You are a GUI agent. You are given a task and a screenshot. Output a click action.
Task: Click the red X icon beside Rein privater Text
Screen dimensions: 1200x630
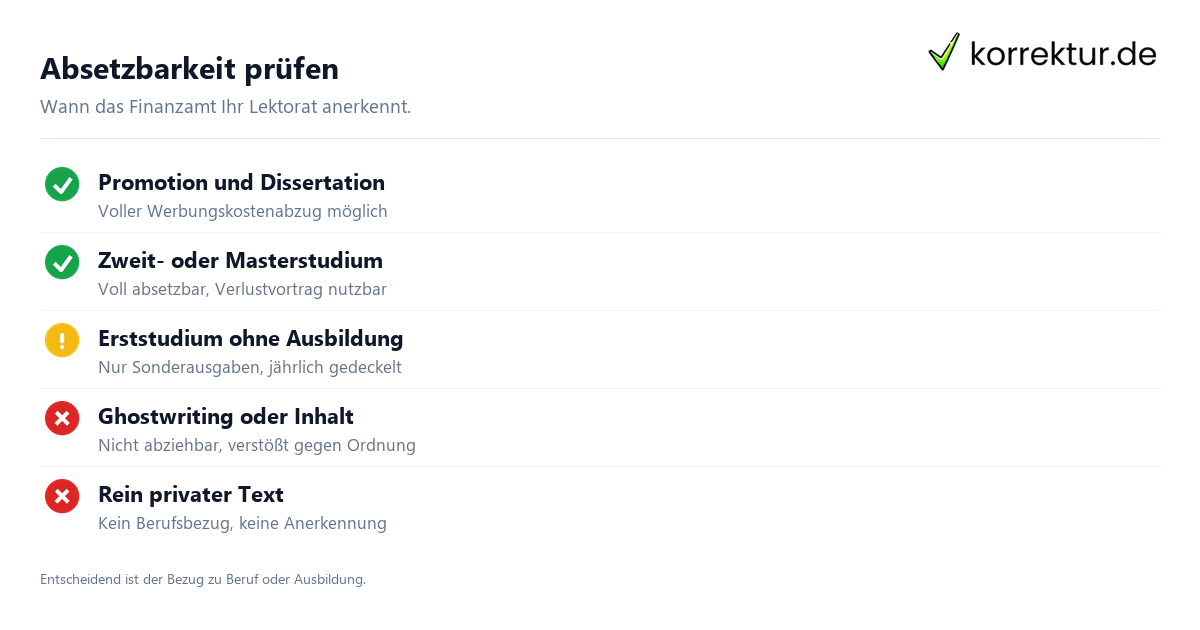pyautogui.click(x=62, y=496)
